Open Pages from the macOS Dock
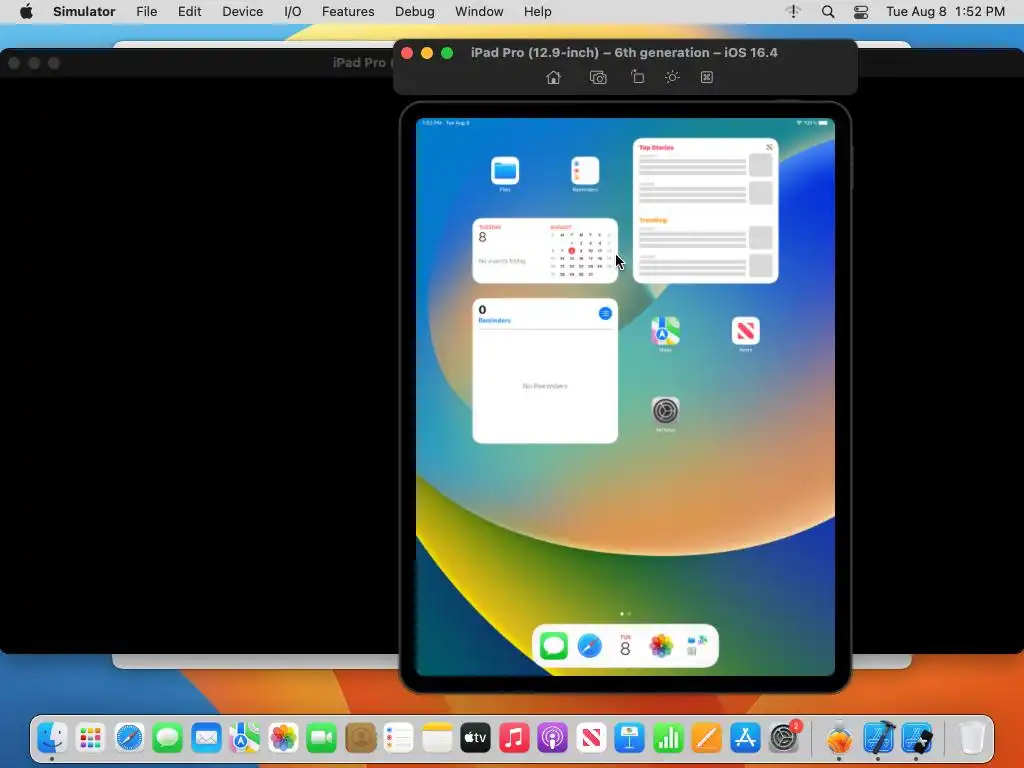The width and height of the screenshot is (1024, 768). pyautogui.click(x=707, y=738)
